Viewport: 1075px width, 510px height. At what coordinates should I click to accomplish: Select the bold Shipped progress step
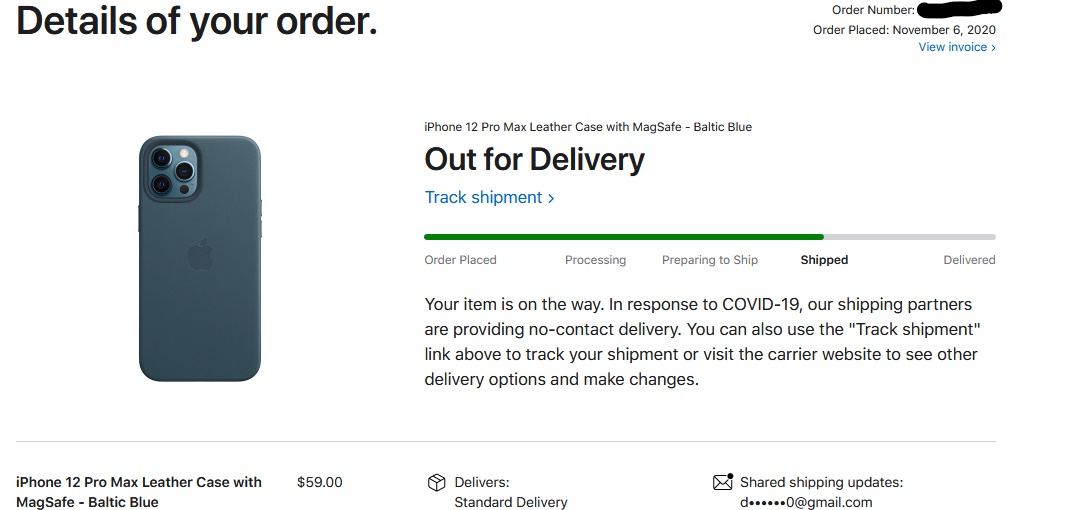824,260
